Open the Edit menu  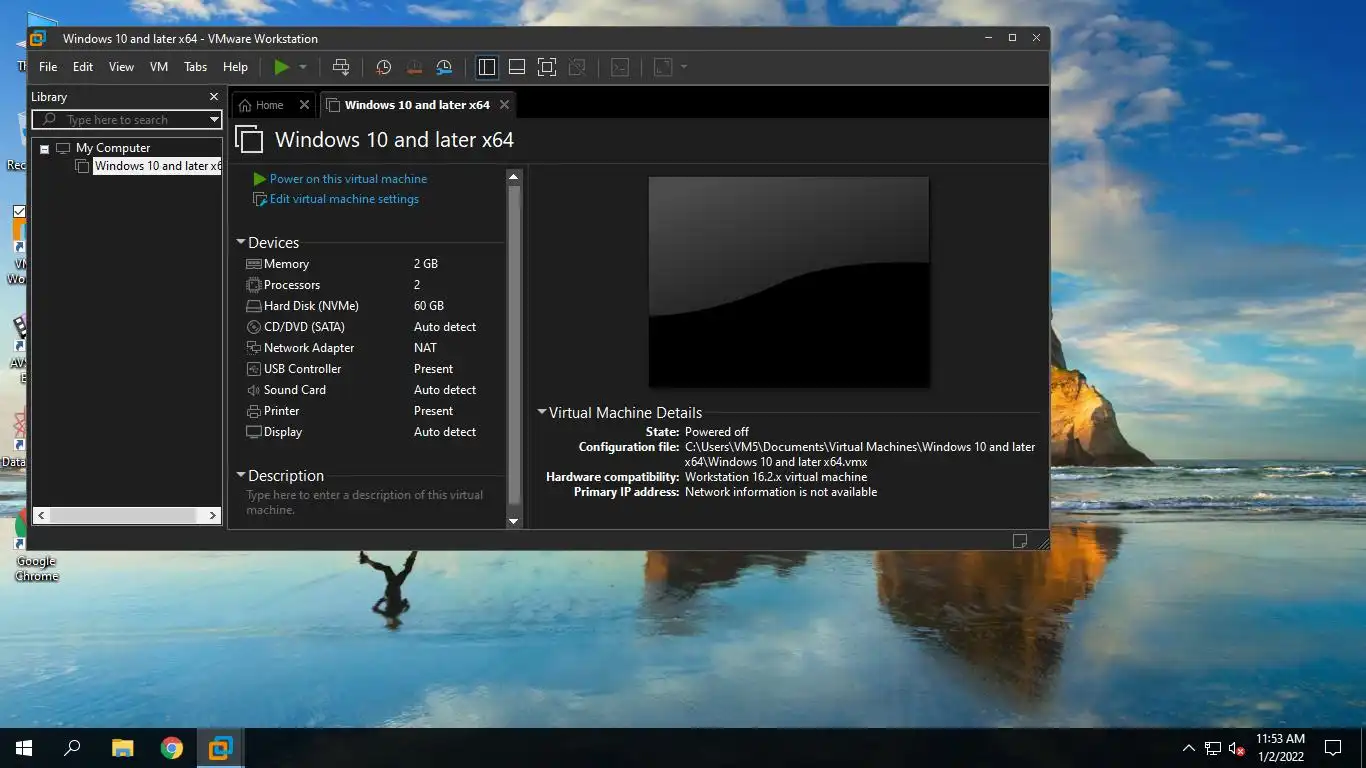[83, 67]
